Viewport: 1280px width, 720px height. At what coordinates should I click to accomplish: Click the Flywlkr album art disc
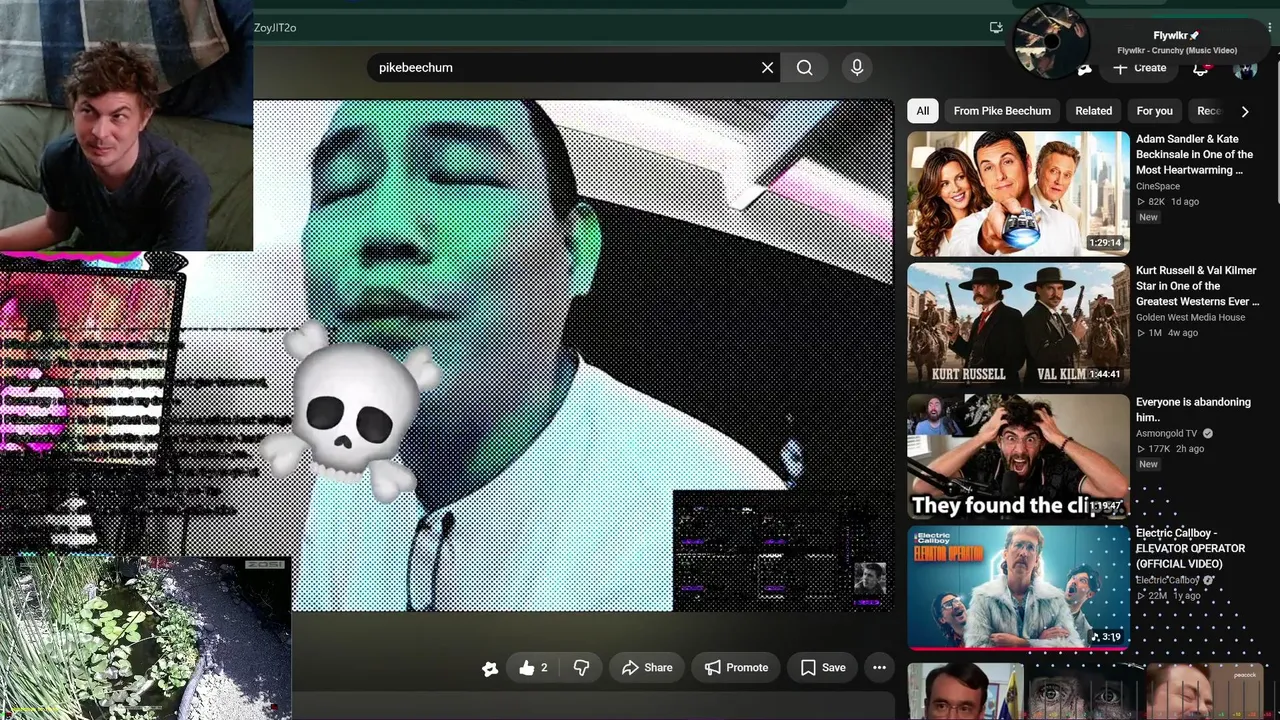[x=1051, y=41]
